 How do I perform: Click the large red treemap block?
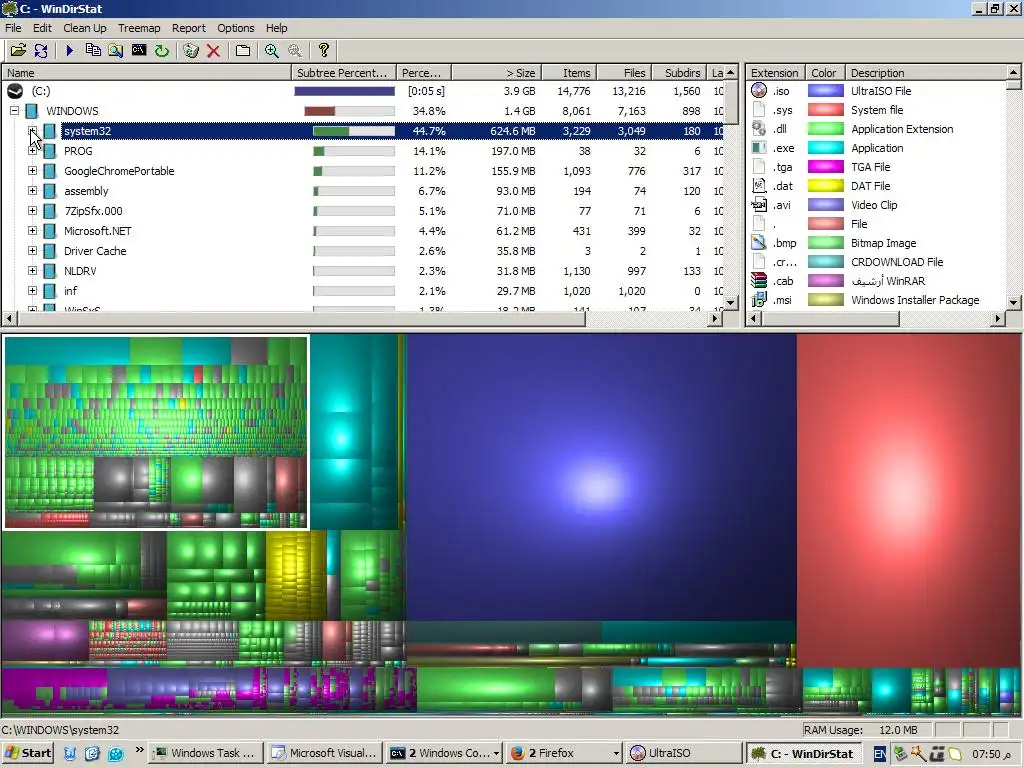pyautogui.click(x=909, y=500)
